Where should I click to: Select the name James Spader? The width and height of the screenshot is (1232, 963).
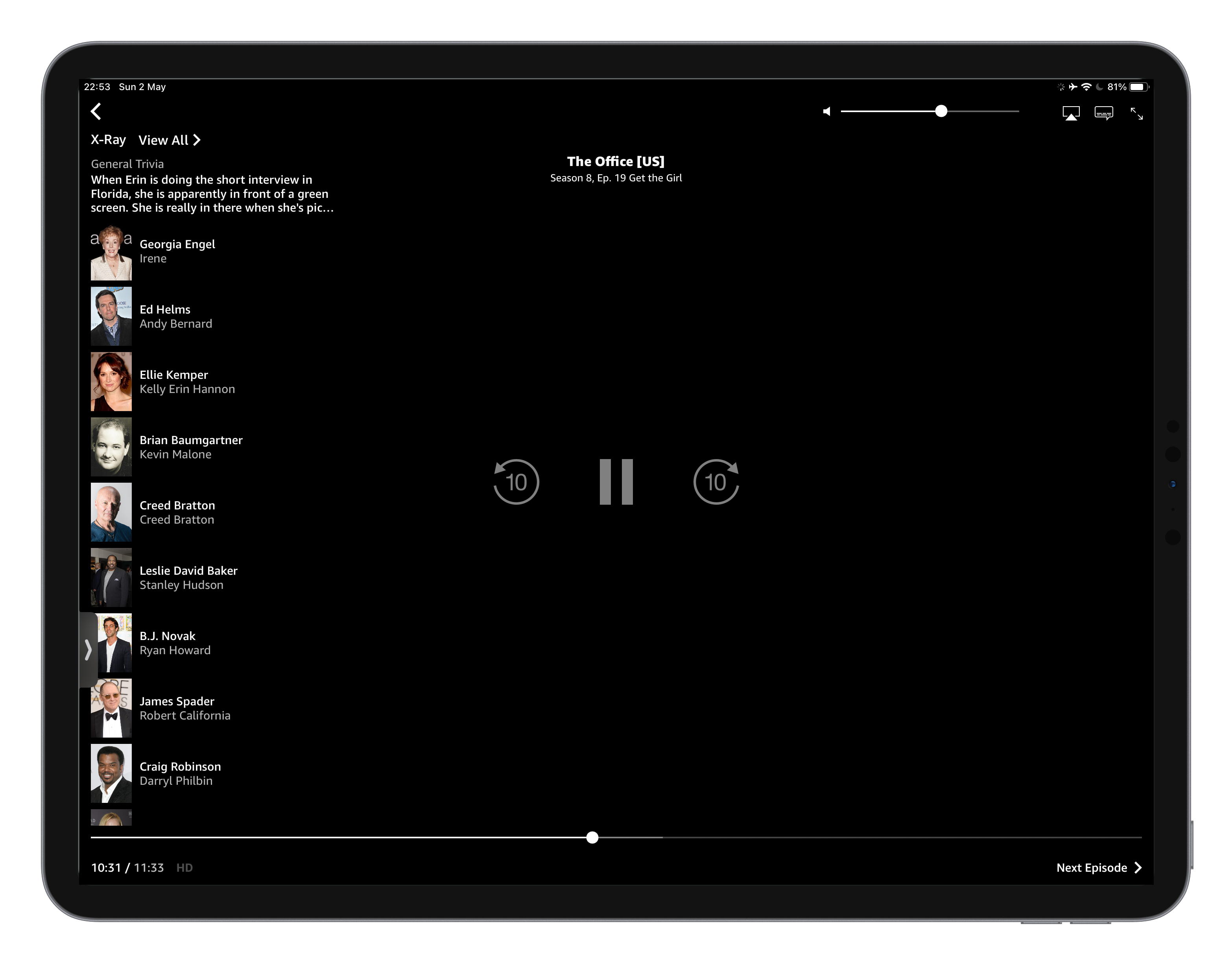(x=177, y=701)
